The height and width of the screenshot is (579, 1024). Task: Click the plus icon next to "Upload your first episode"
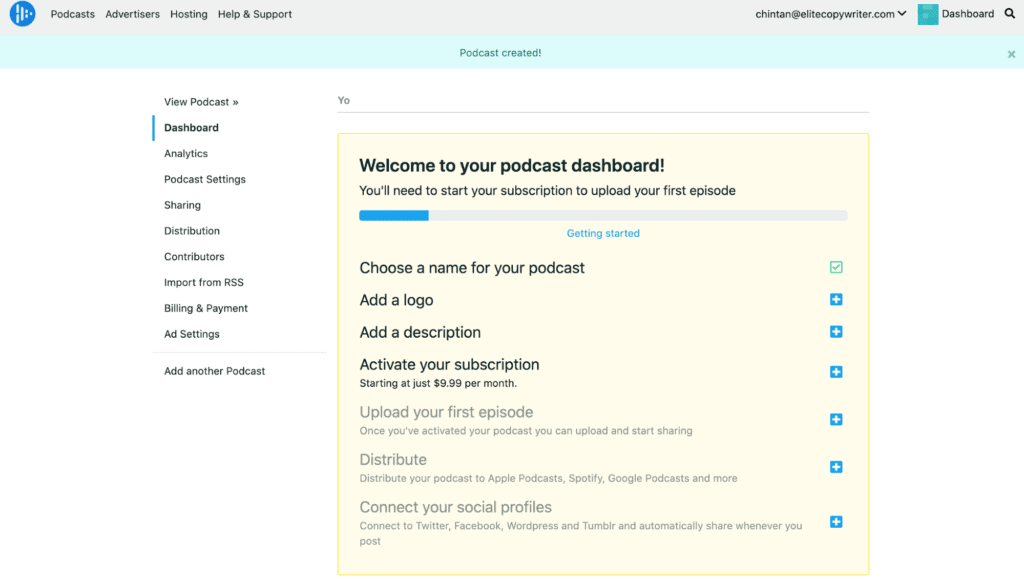(x=836, y=419)
